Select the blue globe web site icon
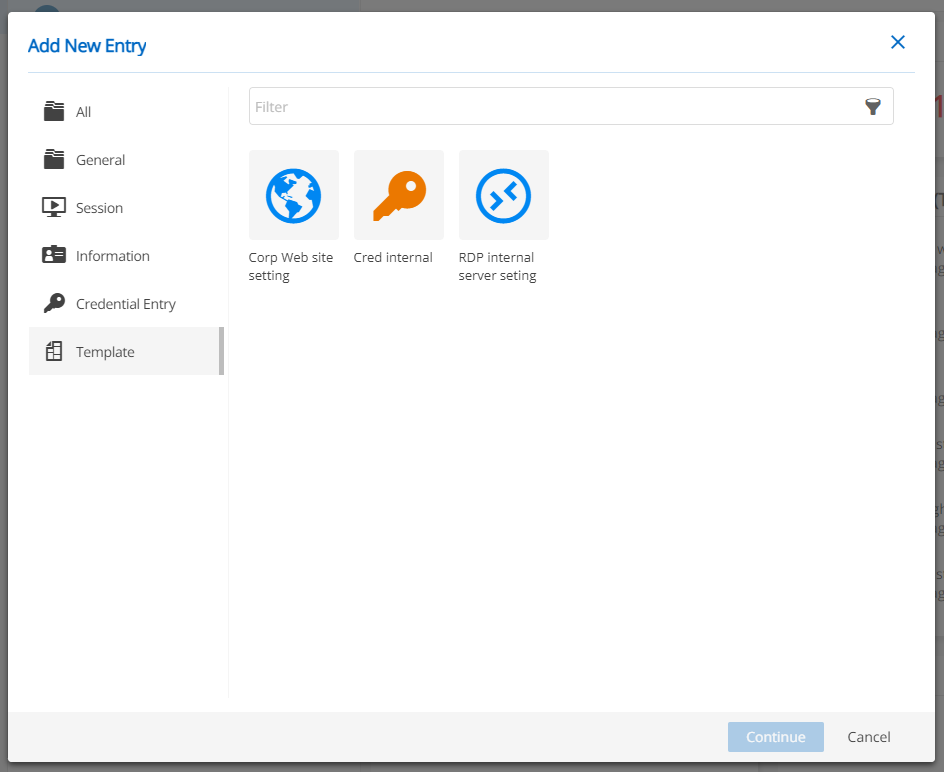944x772 pixels. tap(293, 195)
